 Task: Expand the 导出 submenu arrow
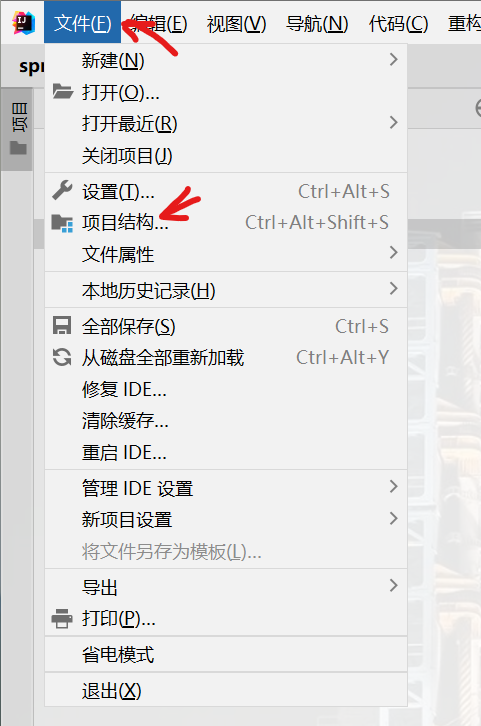coord(394,585)
